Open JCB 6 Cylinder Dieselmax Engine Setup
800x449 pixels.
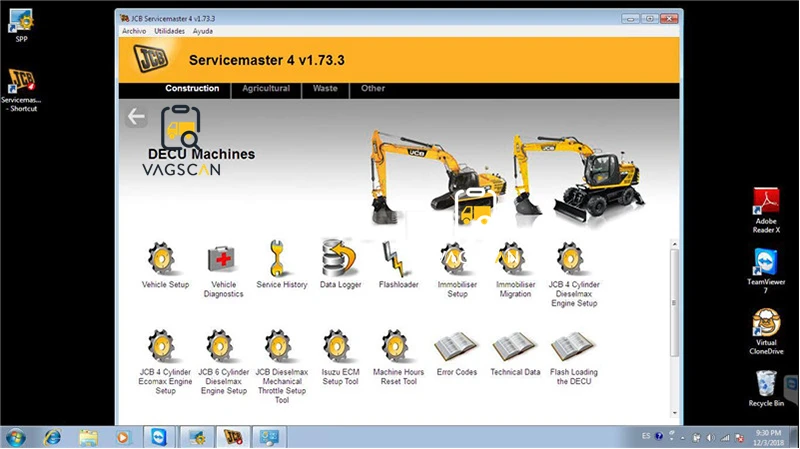223,362
